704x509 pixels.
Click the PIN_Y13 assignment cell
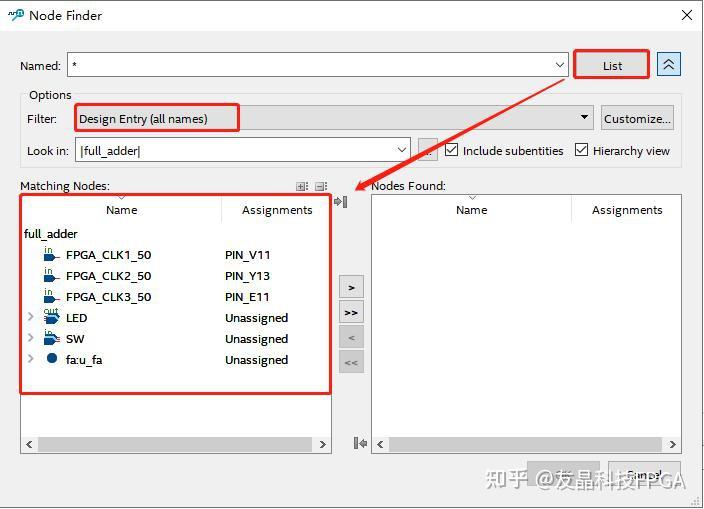tap(247, 276)
